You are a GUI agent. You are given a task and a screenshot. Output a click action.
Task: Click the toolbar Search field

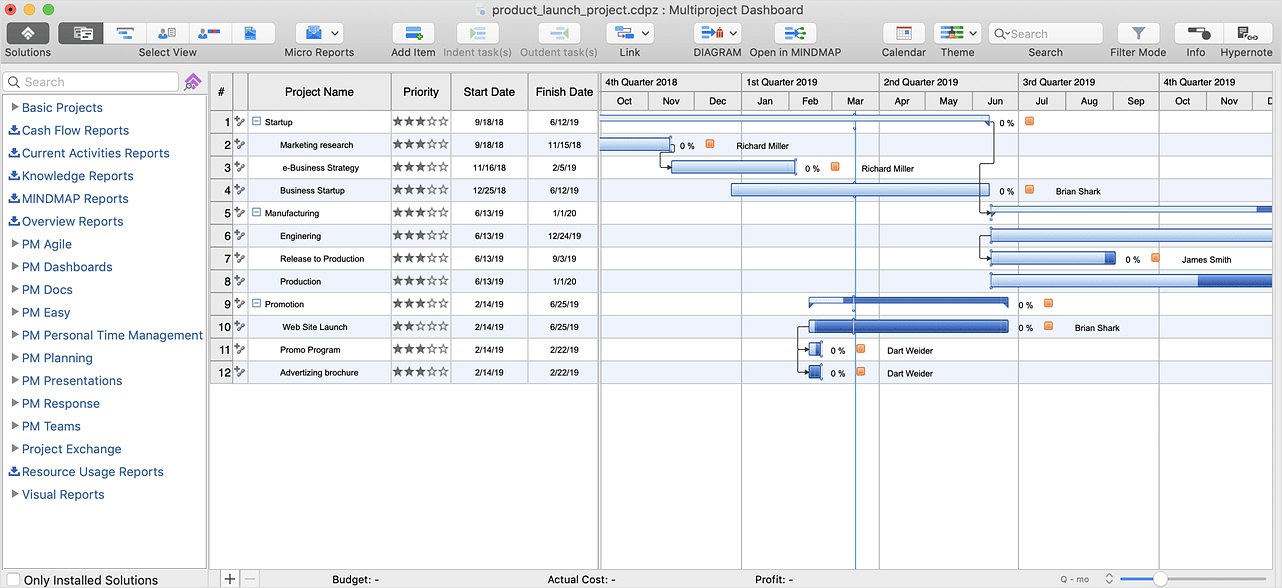(x=1046, y=32)
